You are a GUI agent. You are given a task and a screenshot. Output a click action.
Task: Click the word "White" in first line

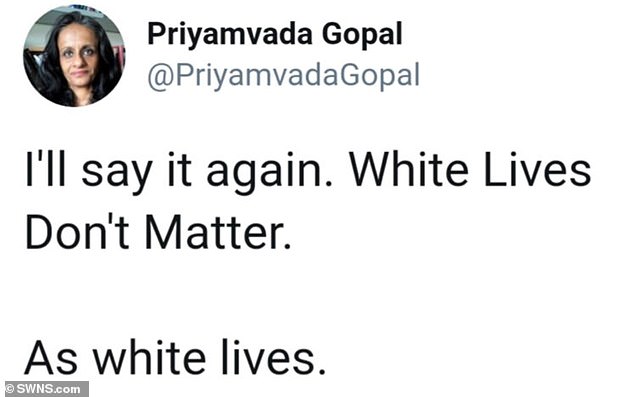[x=409, y=168]
